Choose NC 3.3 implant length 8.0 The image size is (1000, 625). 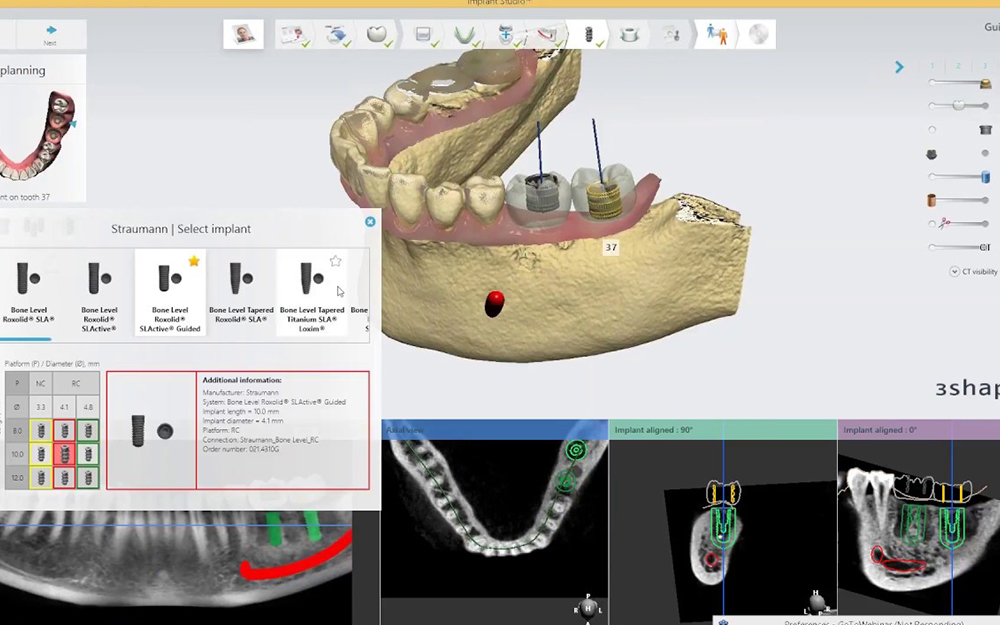pyautogui.click(x=41, y=431)
